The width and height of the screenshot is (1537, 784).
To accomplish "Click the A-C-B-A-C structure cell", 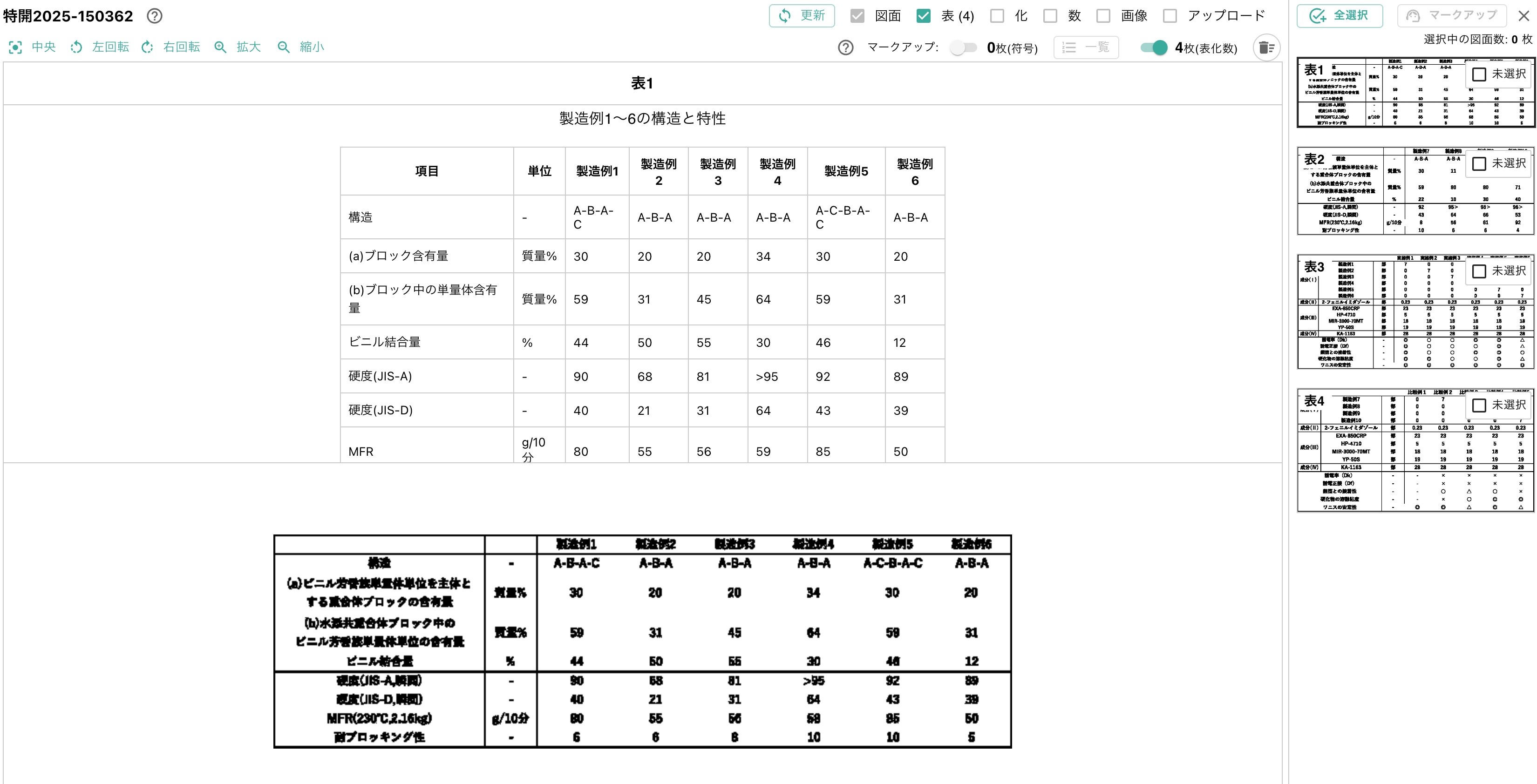I will click(x=846, y=217).
